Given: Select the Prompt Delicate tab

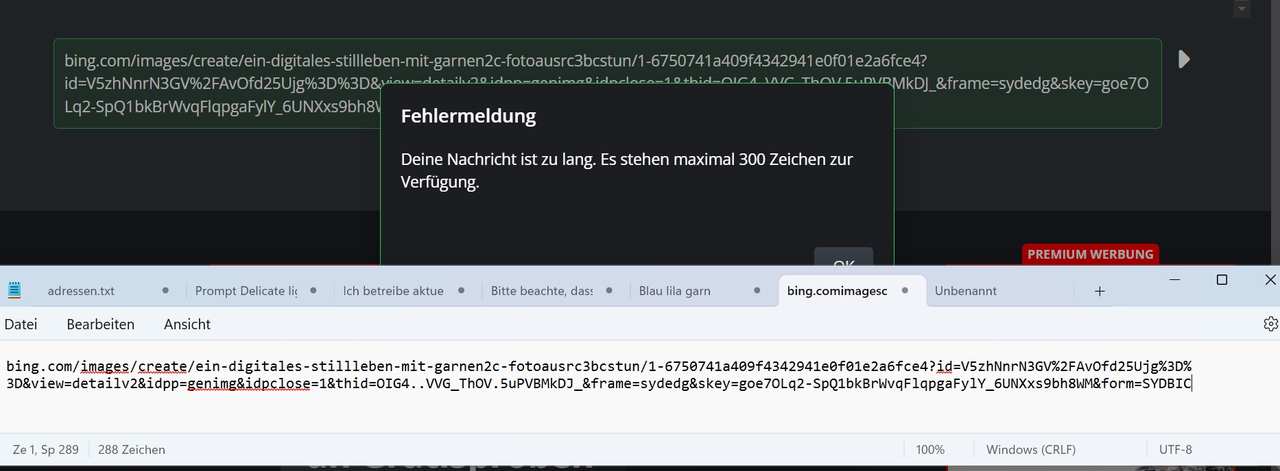Looking at the screenshot, I should click(x=246, y=291).
